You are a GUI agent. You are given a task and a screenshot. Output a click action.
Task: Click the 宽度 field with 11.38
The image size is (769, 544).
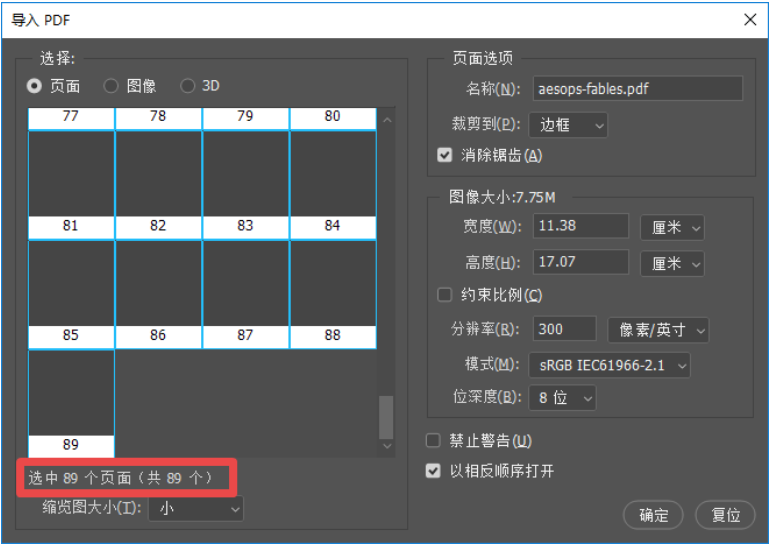[x=581, y=226]
